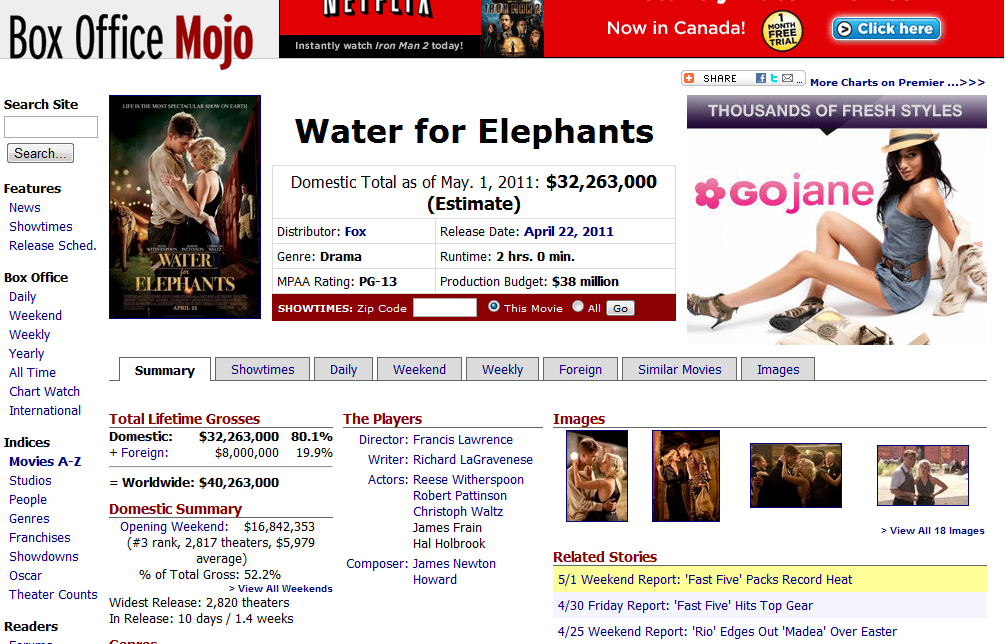Switch to the Daily tab

343,370
